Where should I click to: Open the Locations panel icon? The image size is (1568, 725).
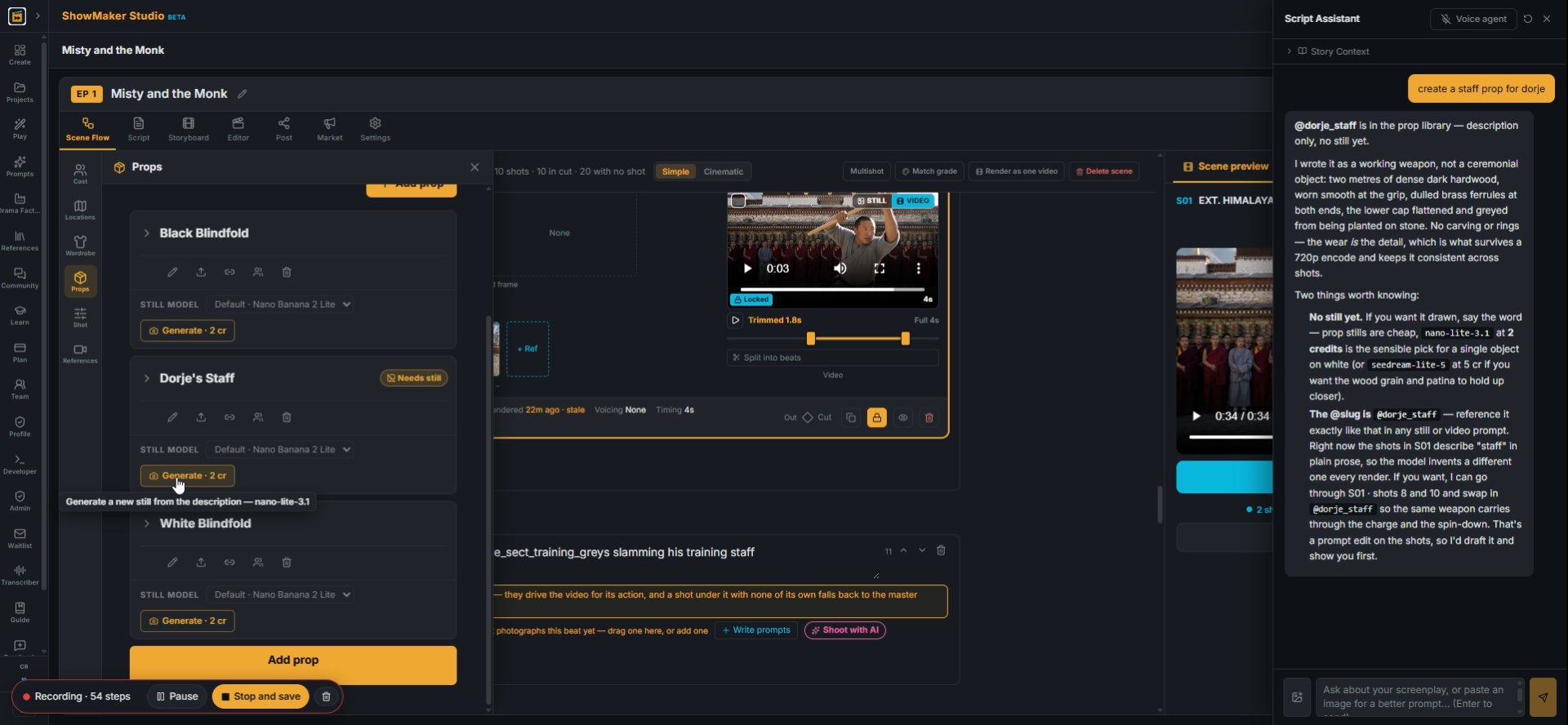click(80, 209)
